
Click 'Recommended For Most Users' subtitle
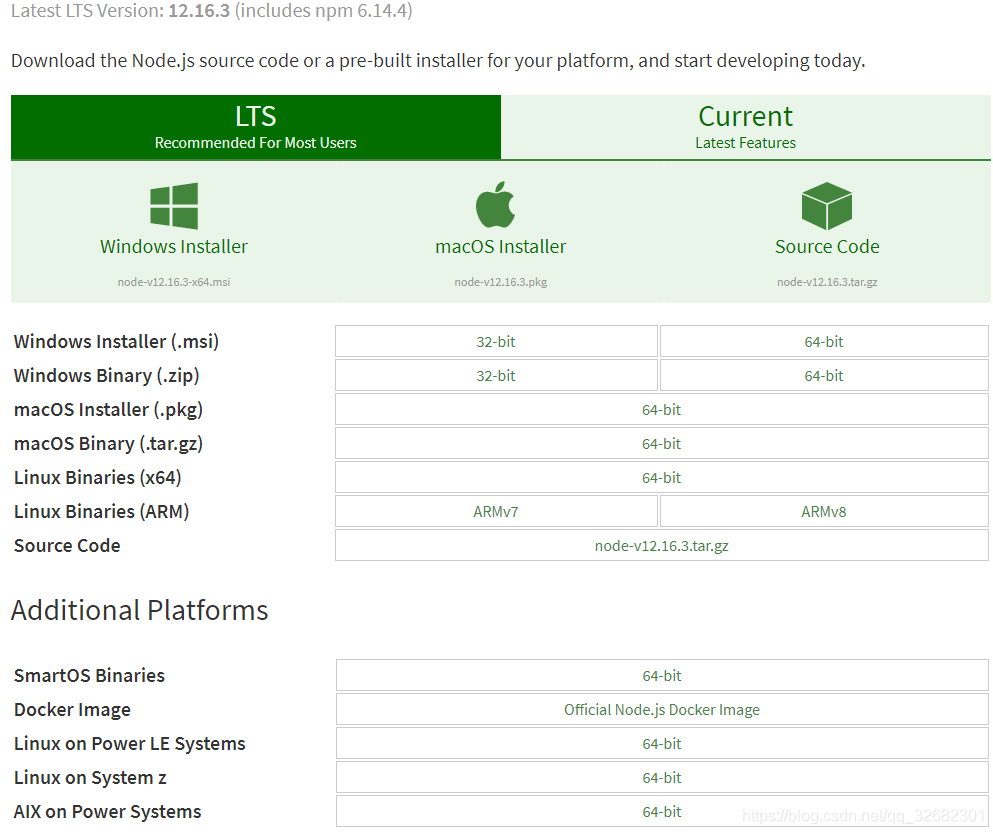coord(256,143)
